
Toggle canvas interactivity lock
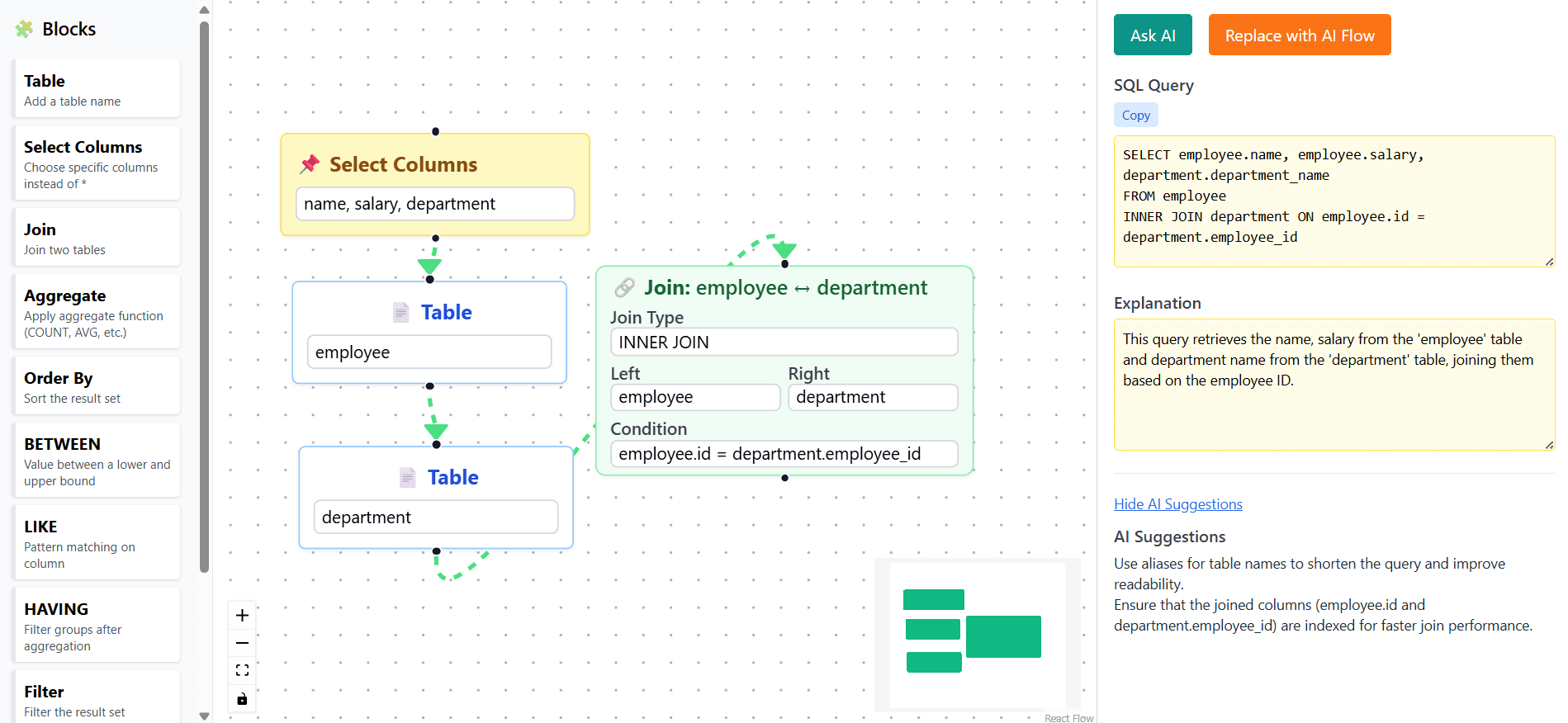tap(242, 698)
